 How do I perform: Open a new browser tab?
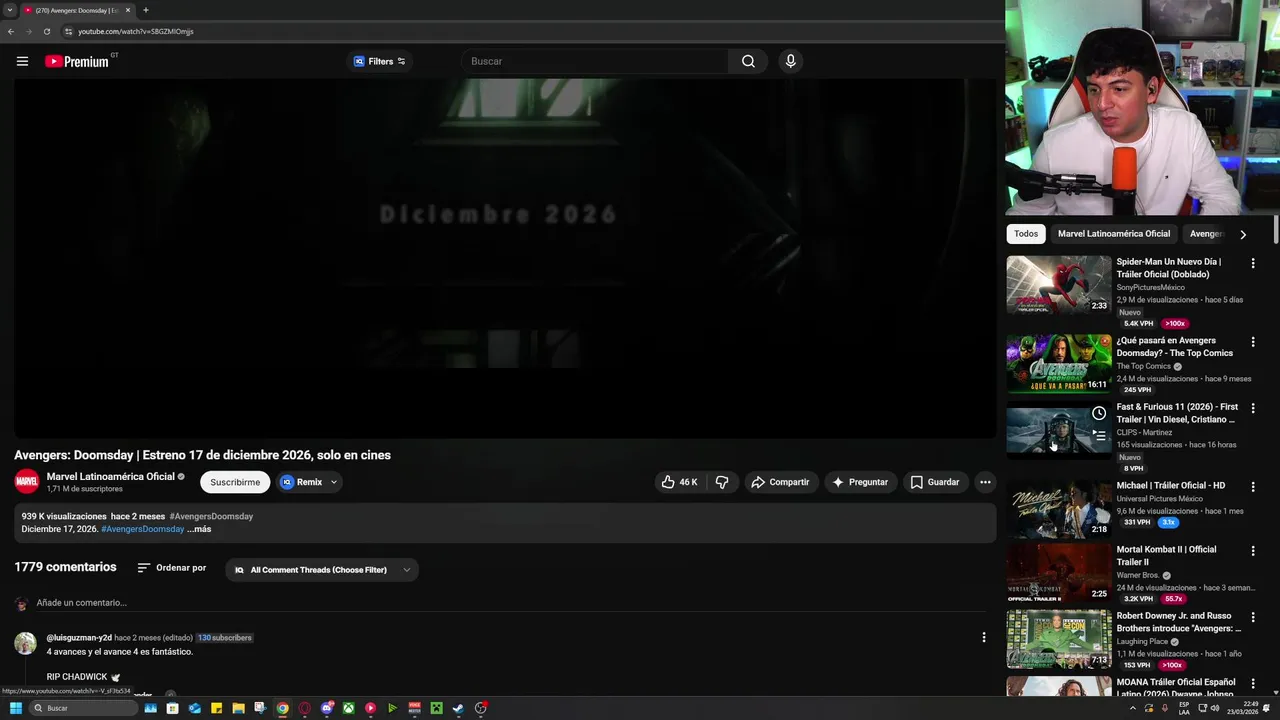146,10
